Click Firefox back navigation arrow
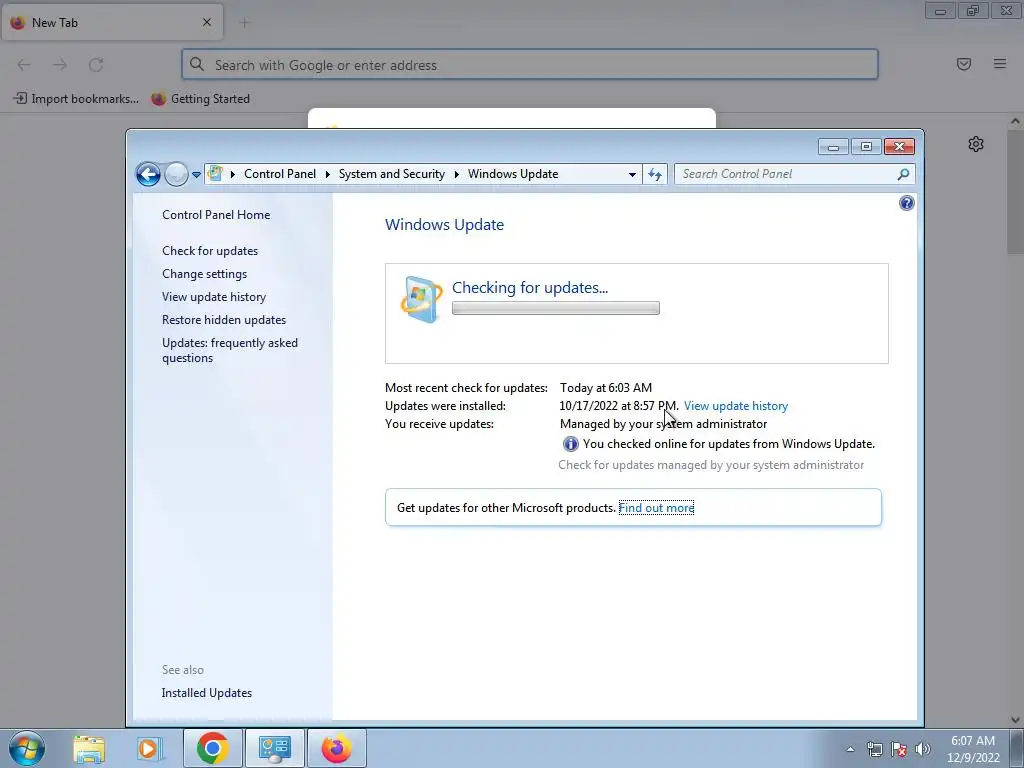Image resolution: width=1024 pixels, height=768 pixels. (24, 65)
